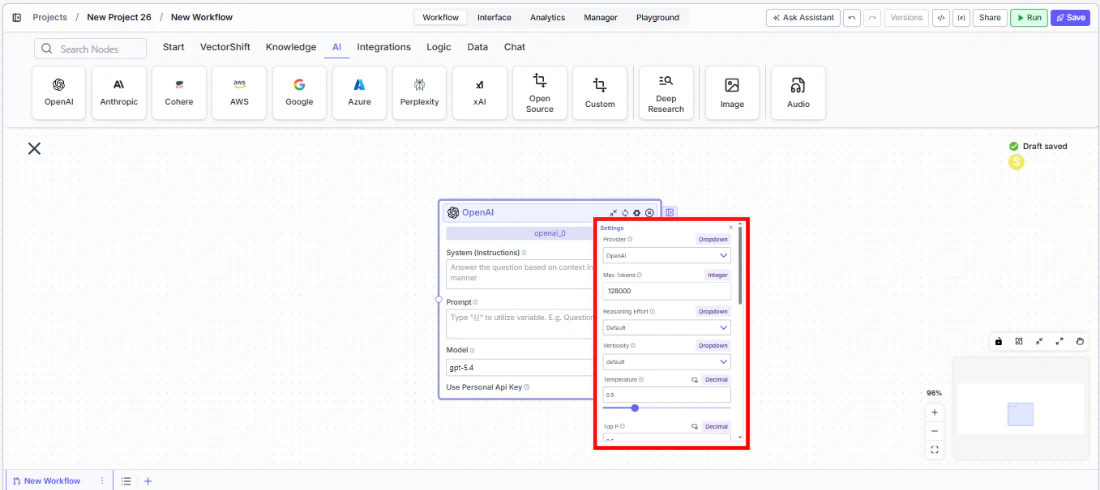1100x490 pixels.
Task: Select the hand pan tool
Action: (1080, 341)
